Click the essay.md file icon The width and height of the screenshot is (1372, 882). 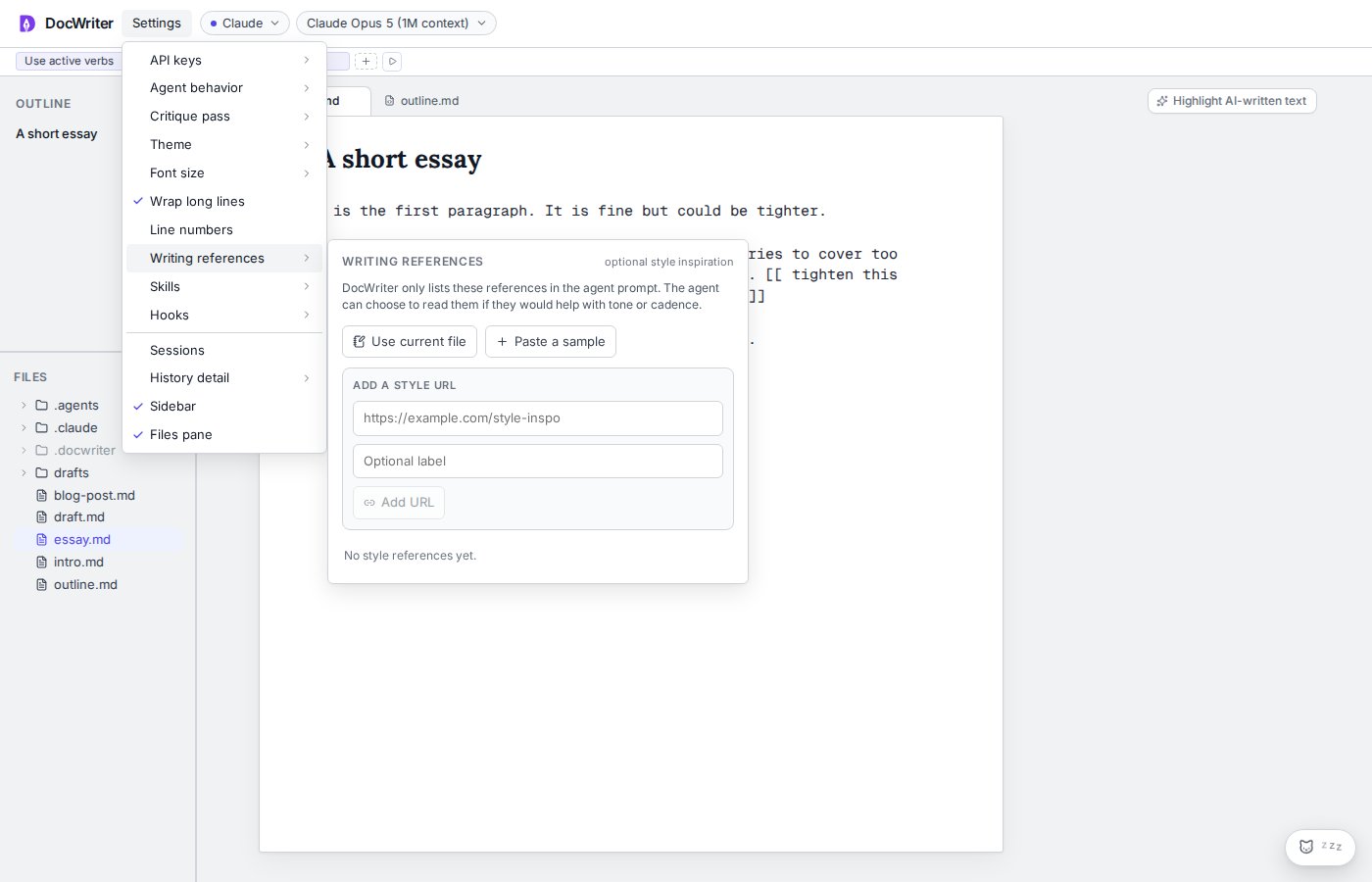pos(42,540)
